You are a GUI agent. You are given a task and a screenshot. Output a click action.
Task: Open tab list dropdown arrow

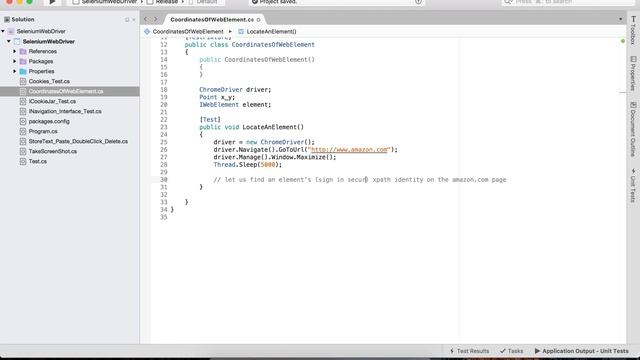pyautogui.click(x=620, y=19)
